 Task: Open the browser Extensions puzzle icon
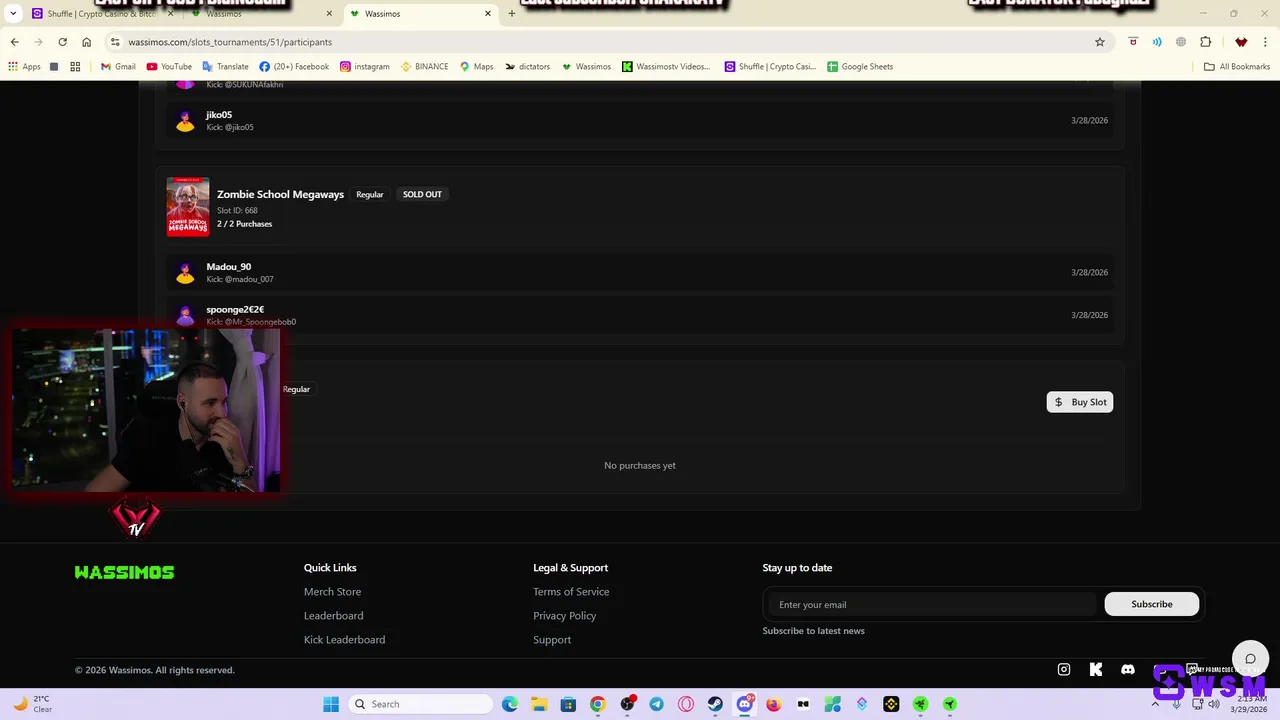[1205, 42]
